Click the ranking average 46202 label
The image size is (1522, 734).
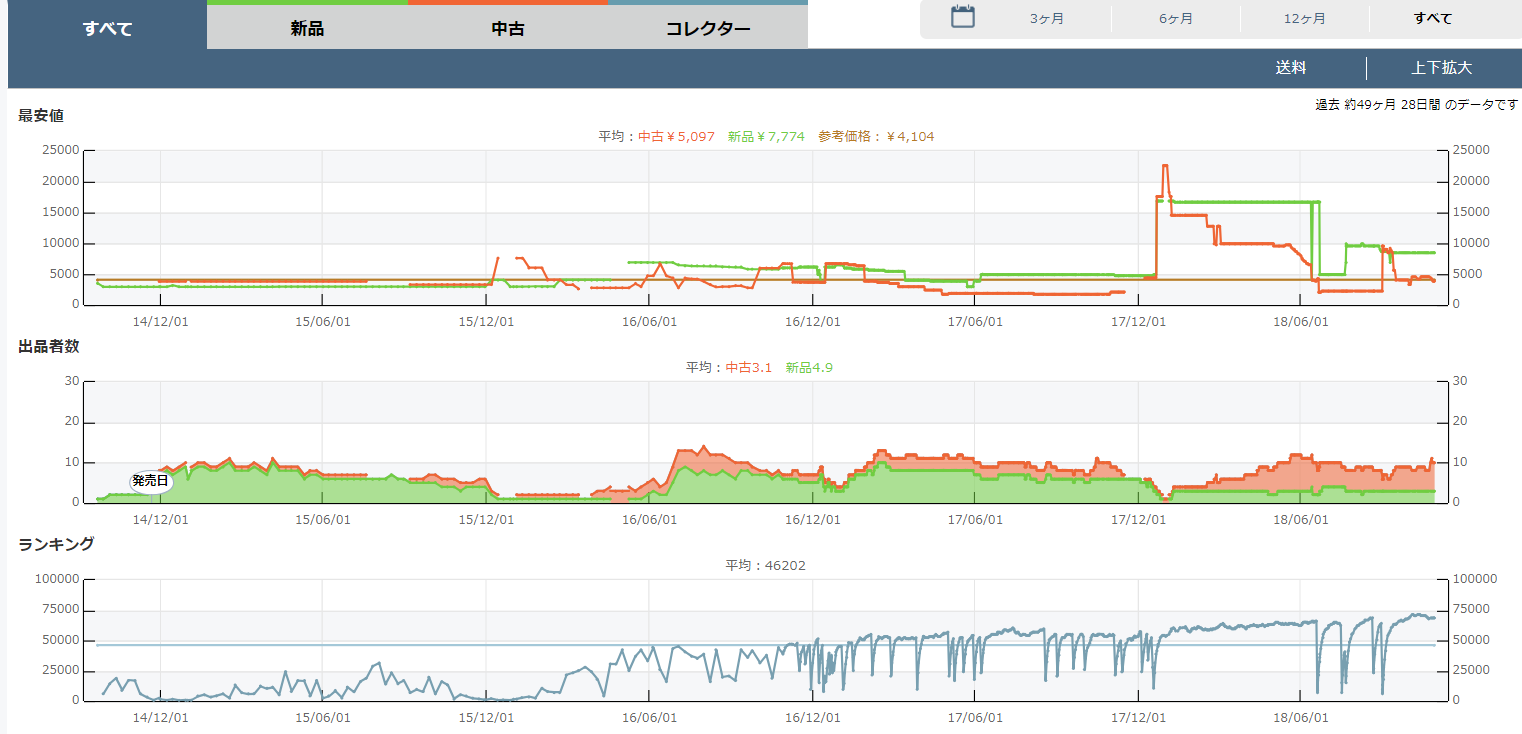pos(765,566)
